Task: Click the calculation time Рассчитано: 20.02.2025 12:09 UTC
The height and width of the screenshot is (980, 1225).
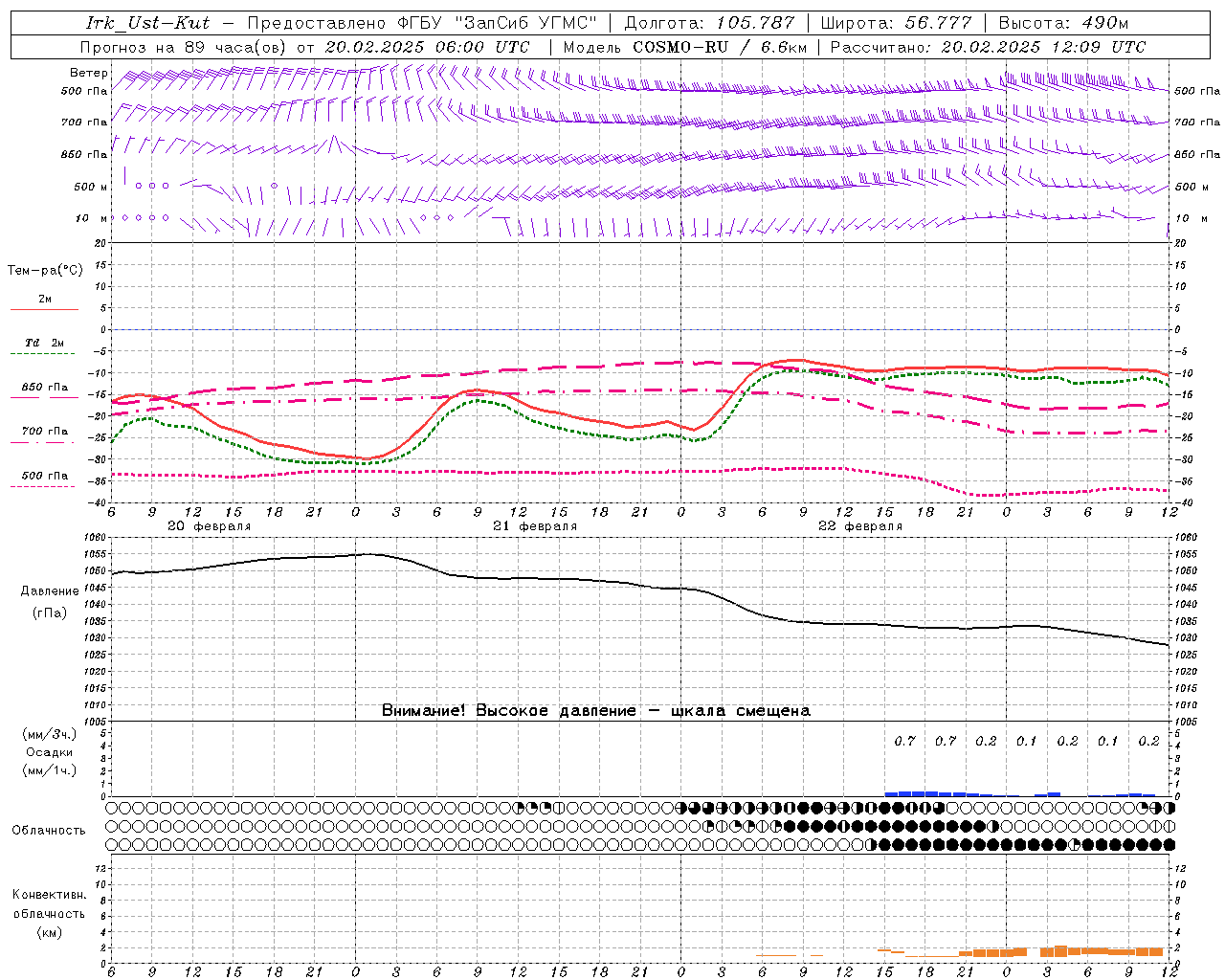Action: (x=988, y=47)
